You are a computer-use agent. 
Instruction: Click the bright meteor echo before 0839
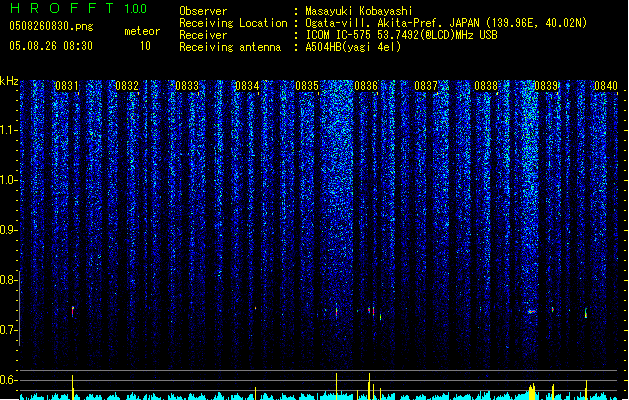tap(532, 311)
